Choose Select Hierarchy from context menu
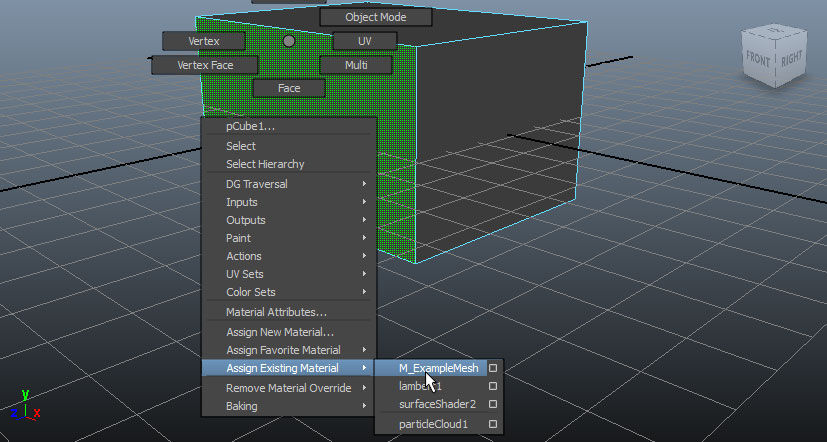The image size is (827, 442). [265, 164]
